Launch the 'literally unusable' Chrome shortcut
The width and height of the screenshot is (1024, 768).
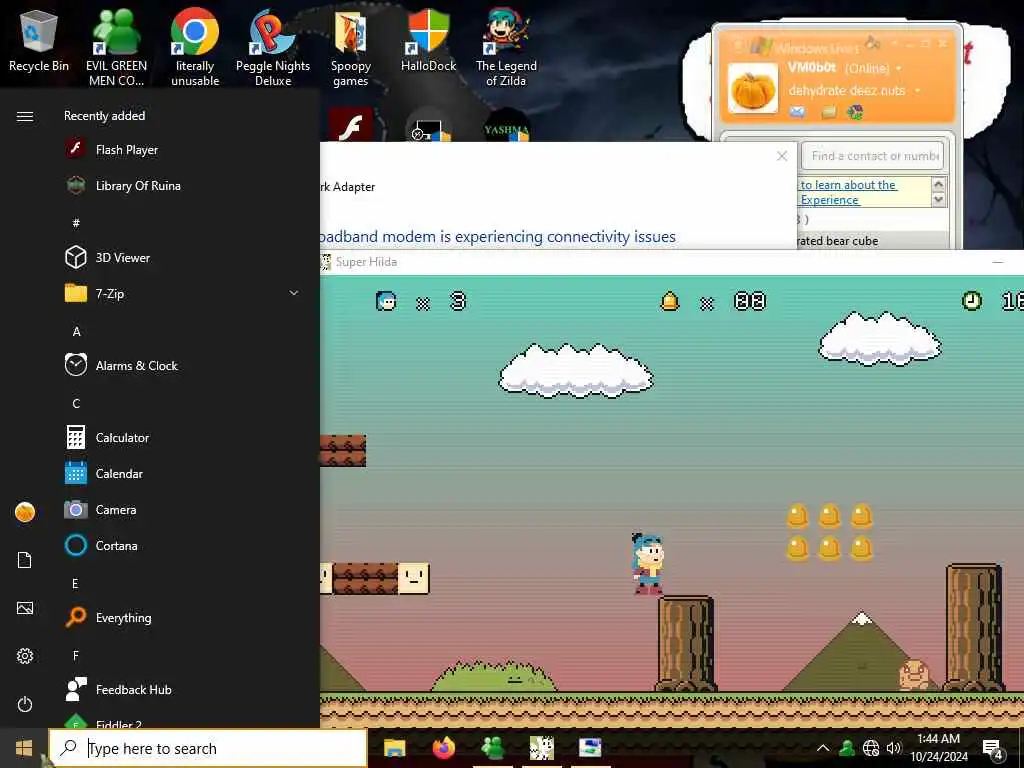tap(195, 47)
